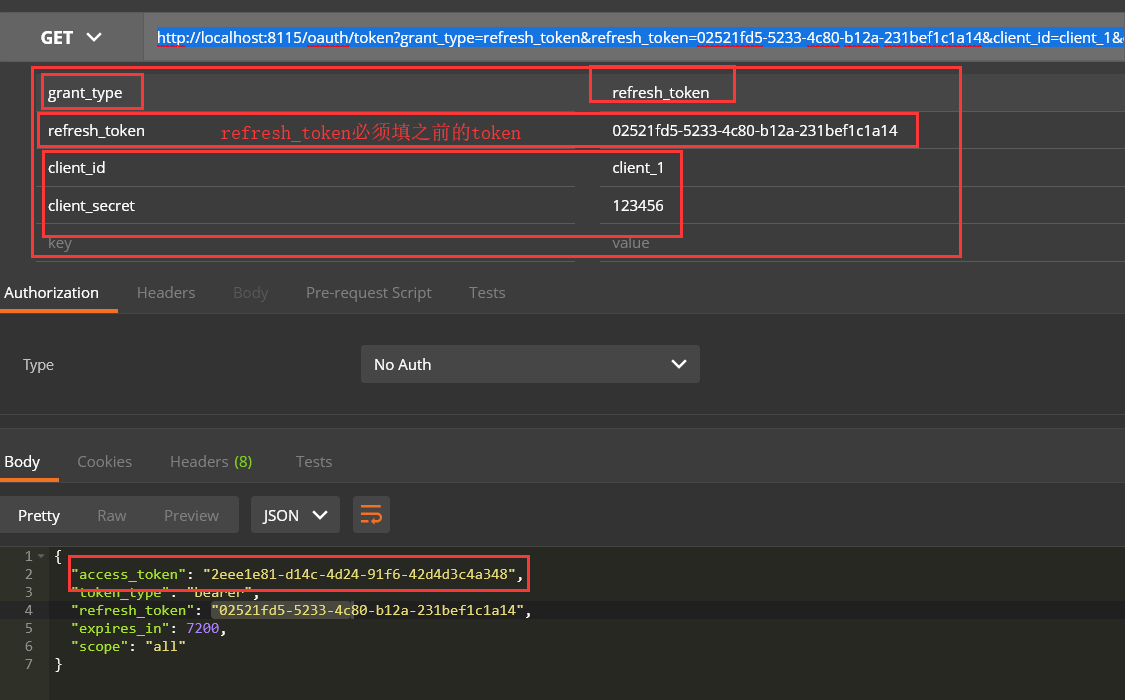The width and height of the screenshot is (1125, 700).
Task: Toggle the line wrap icon
Action: tap(371, 516)
